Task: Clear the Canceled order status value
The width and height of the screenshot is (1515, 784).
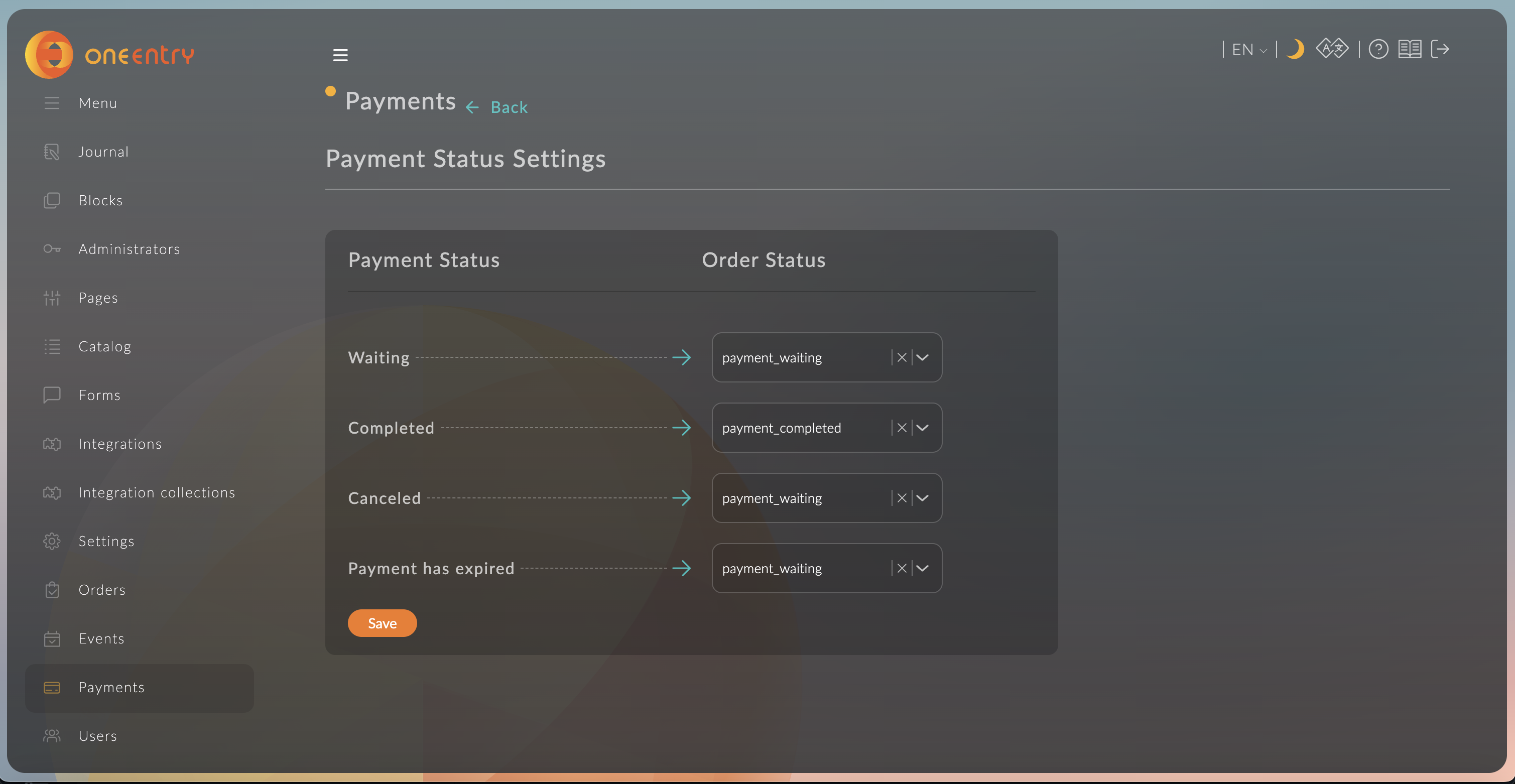Action: tap(902, 498)
